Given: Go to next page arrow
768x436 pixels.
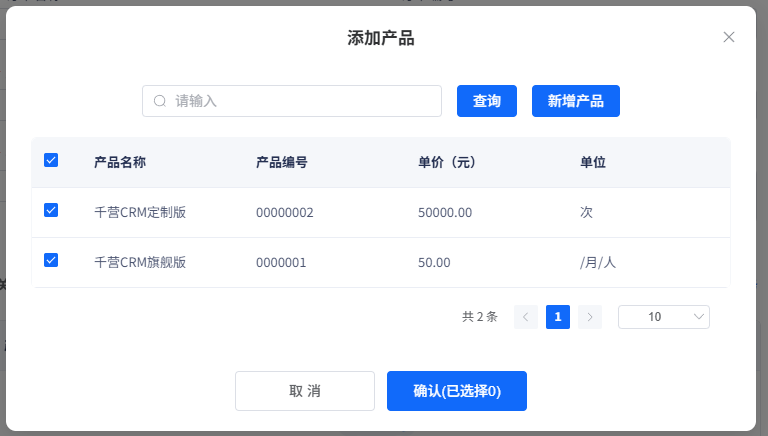Looking at the screenshot, I should click(590, 317).
